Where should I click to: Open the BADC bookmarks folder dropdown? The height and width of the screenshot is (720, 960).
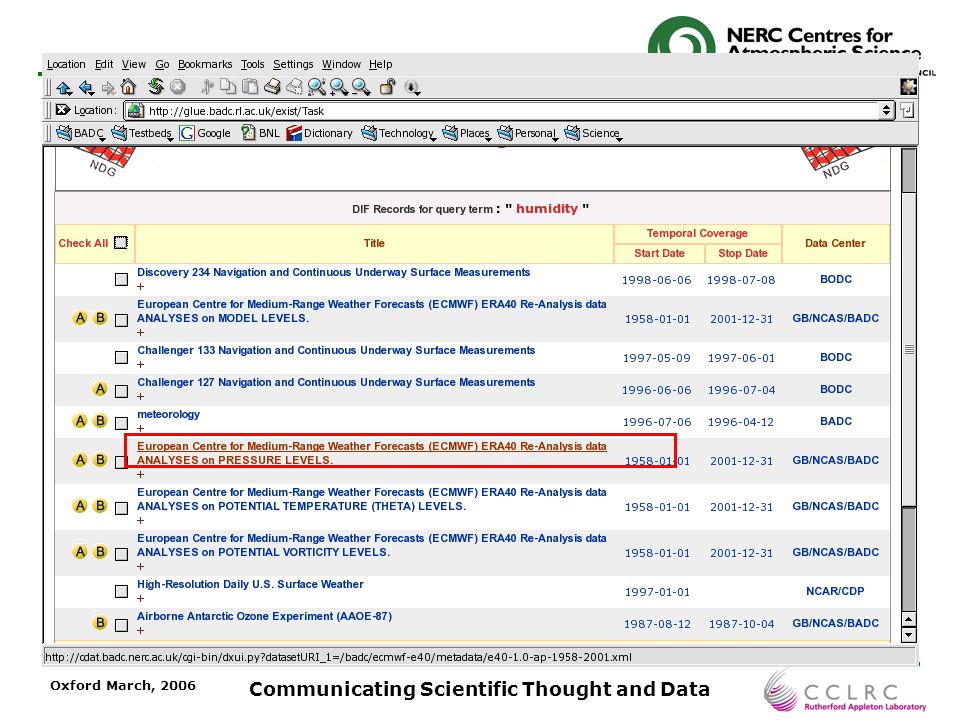pos(80,133)
